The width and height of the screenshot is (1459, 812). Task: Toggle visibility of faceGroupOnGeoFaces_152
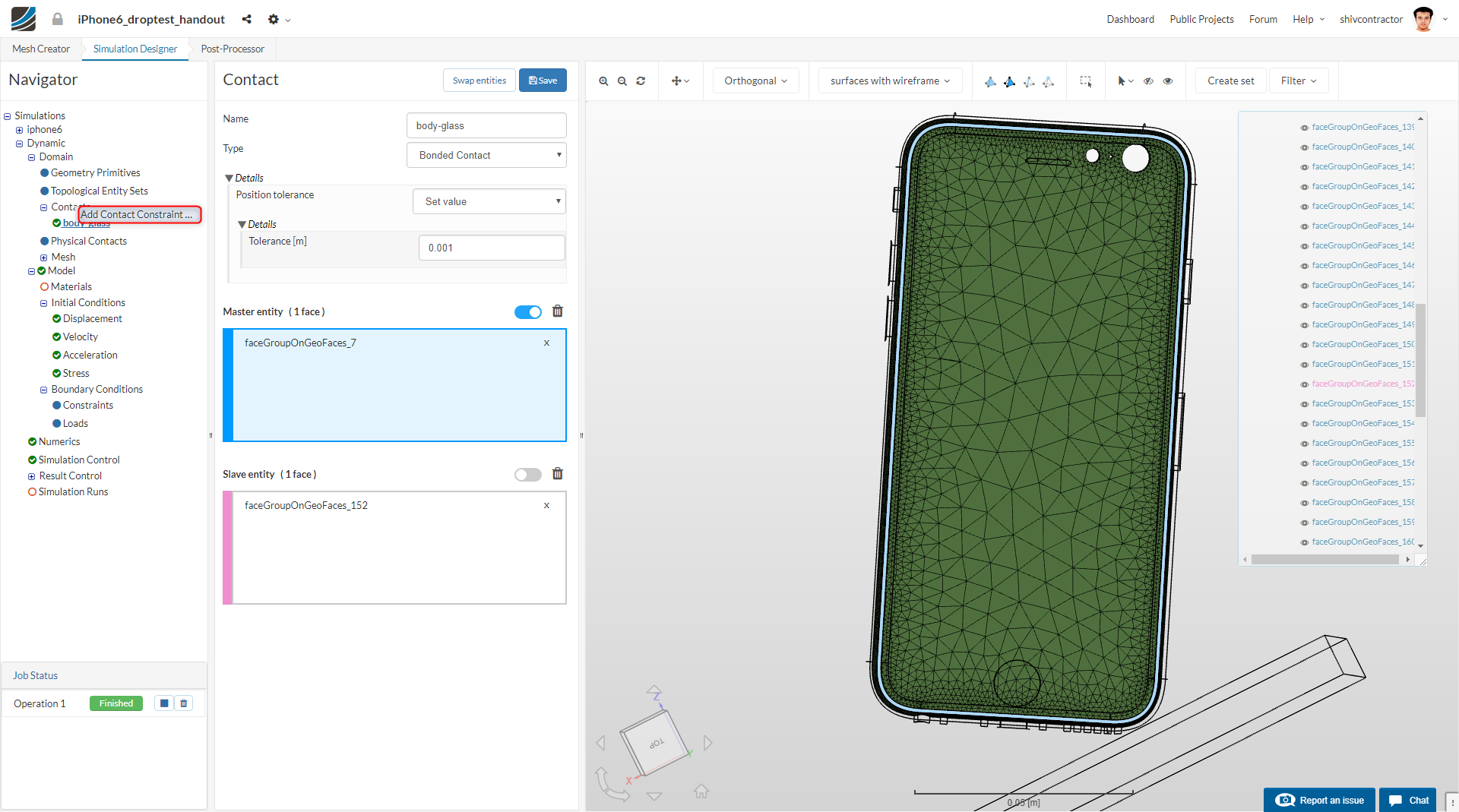[1304, 384]
